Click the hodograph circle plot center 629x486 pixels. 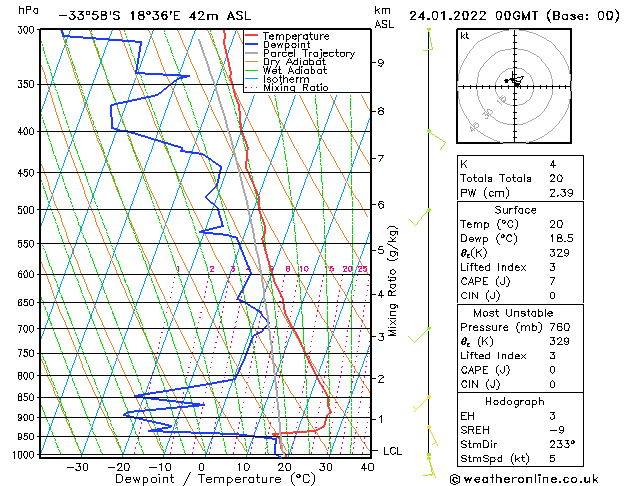tap(515, 82)
